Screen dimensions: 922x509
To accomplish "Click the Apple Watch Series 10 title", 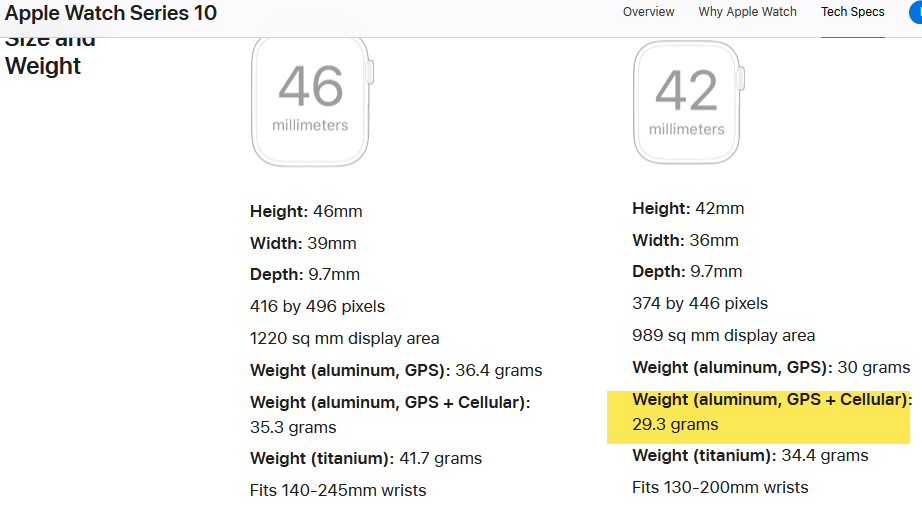I will point(111,13).
